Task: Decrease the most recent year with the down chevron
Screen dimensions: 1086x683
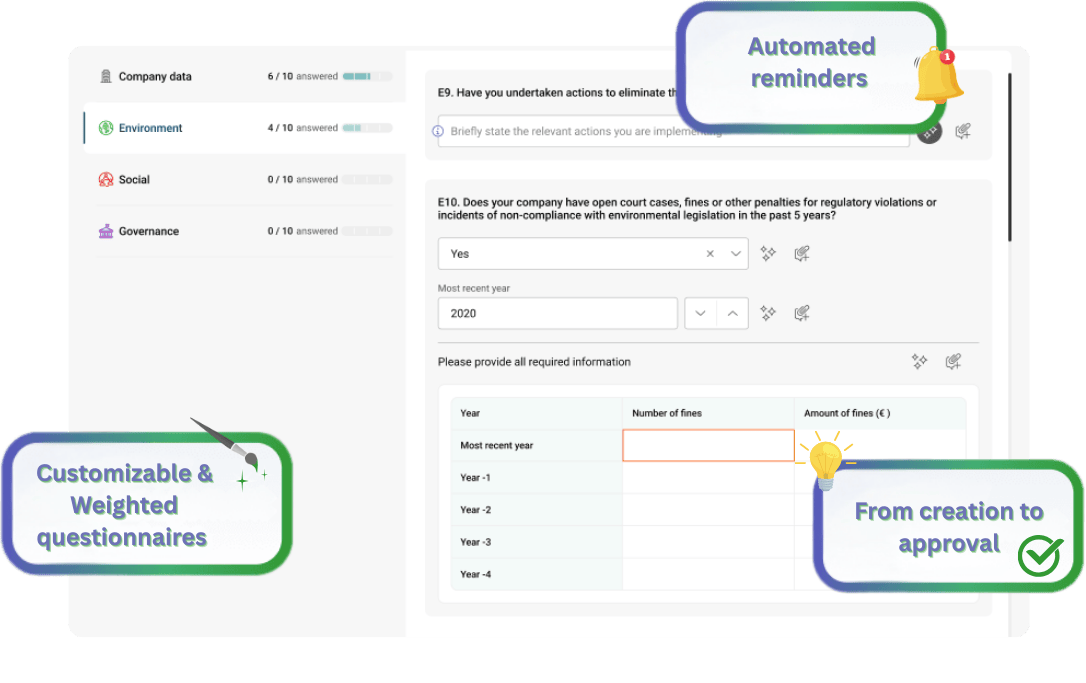Action: [700, 313]
